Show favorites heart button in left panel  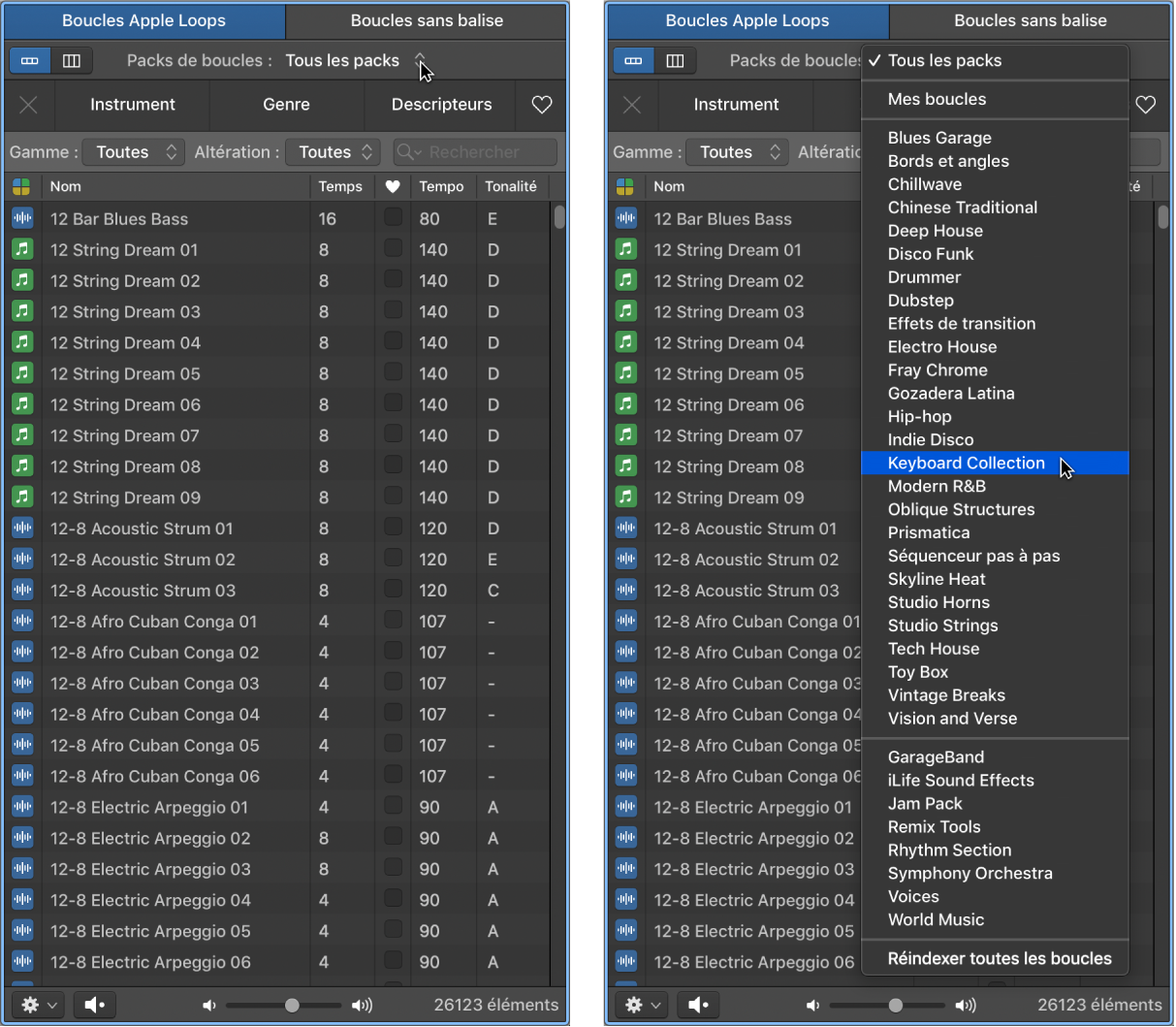pos(542,105)
